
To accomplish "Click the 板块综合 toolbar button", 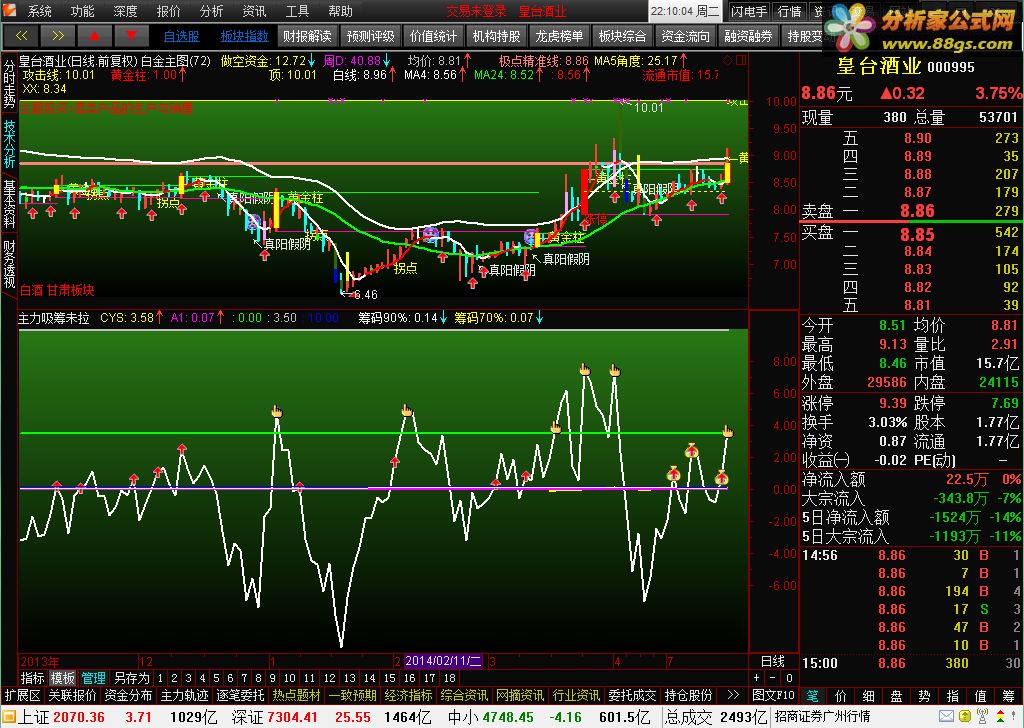I will coord(622,36).
